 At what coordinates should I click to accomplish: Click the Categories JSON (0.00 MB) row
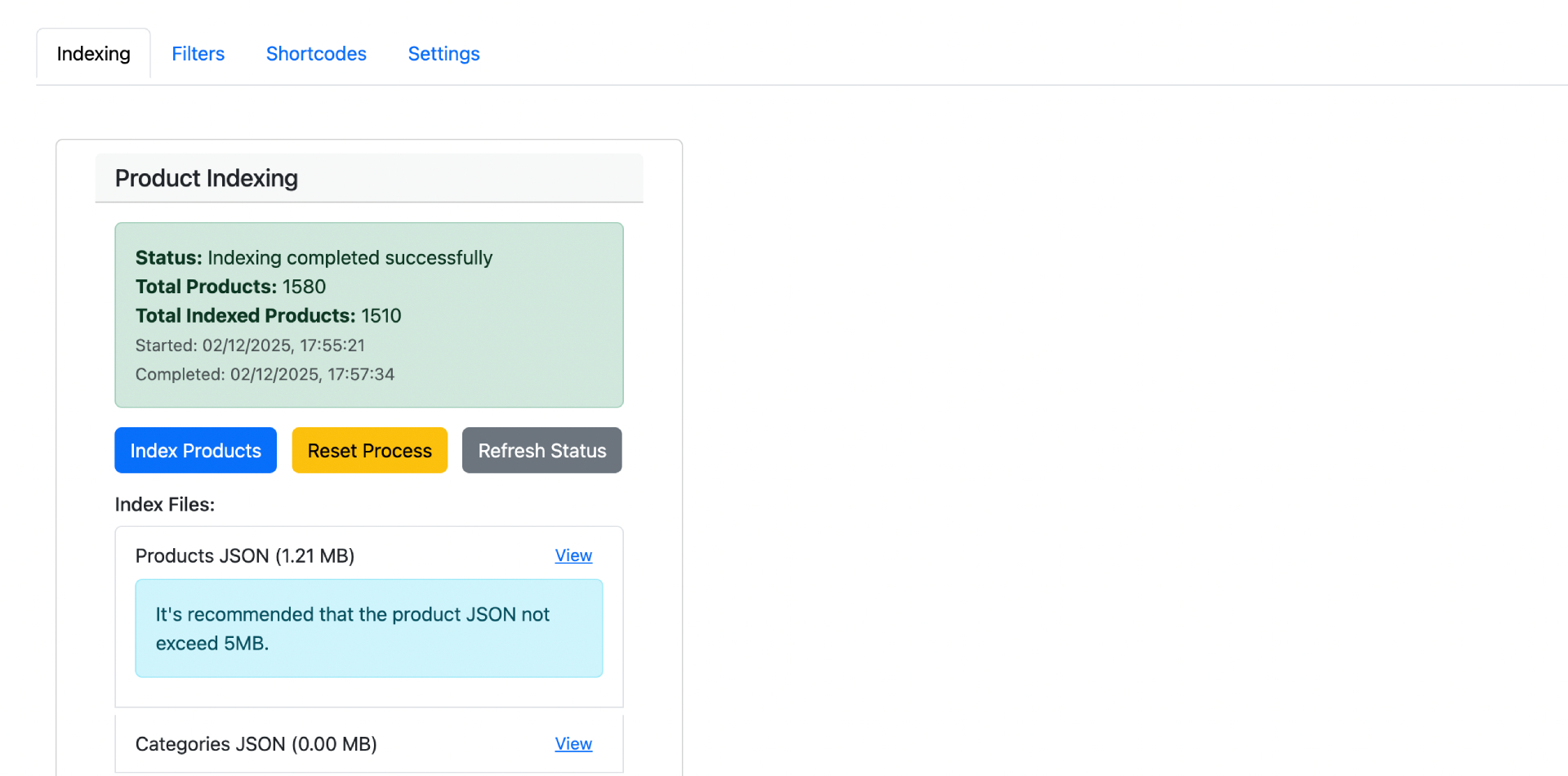256,743
